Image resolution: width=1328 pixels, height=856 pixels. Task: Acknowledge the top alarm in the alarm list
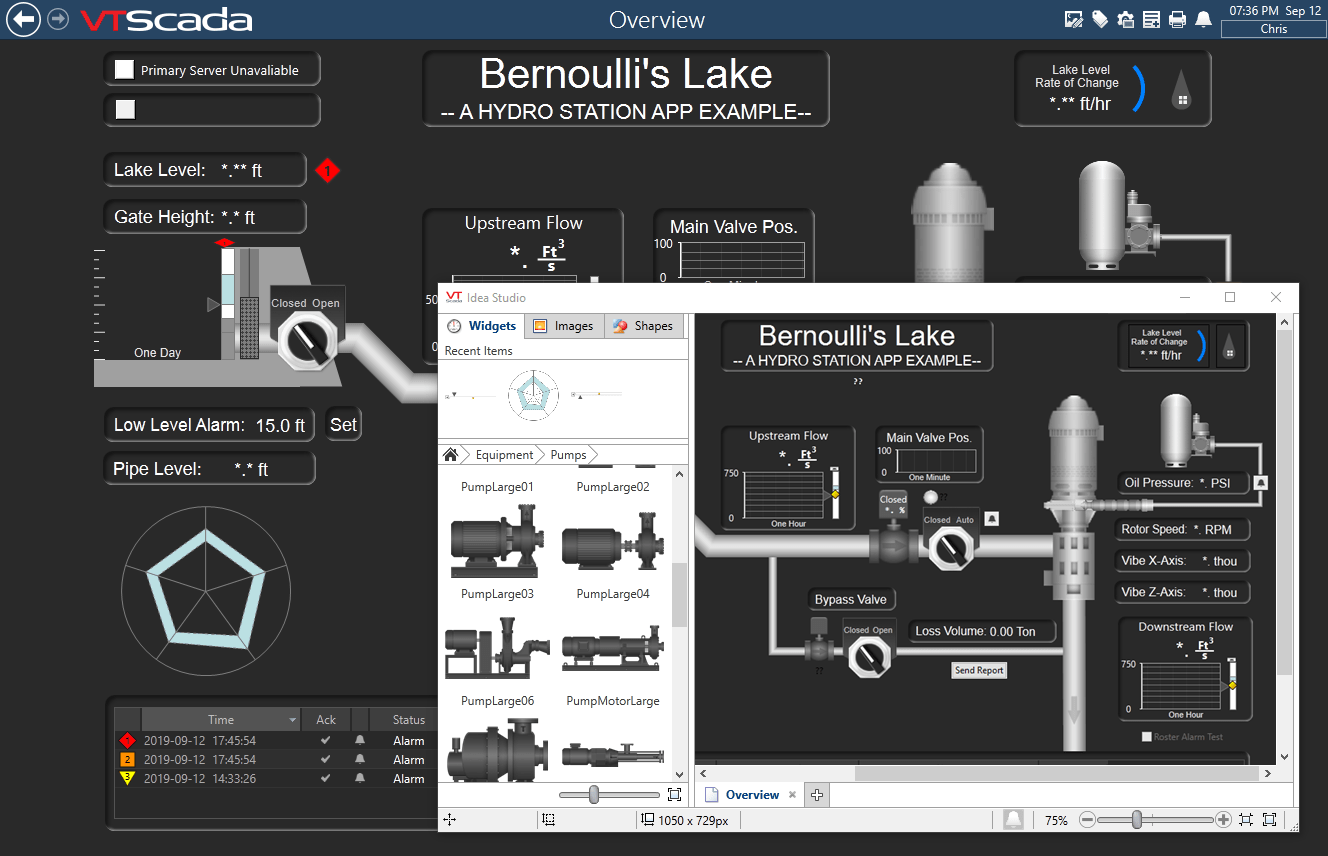(x=325, y=740)
